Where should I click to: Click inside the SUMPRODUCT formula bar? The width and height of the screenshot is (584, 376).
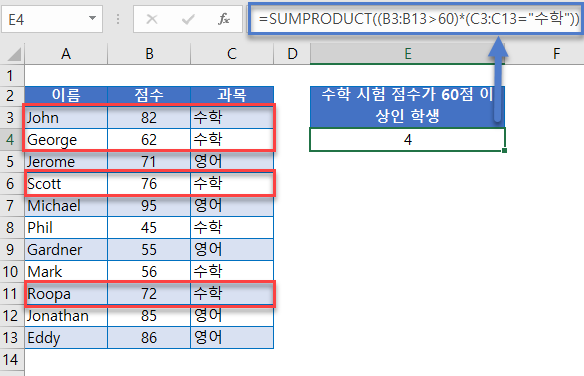coord(415,19)
